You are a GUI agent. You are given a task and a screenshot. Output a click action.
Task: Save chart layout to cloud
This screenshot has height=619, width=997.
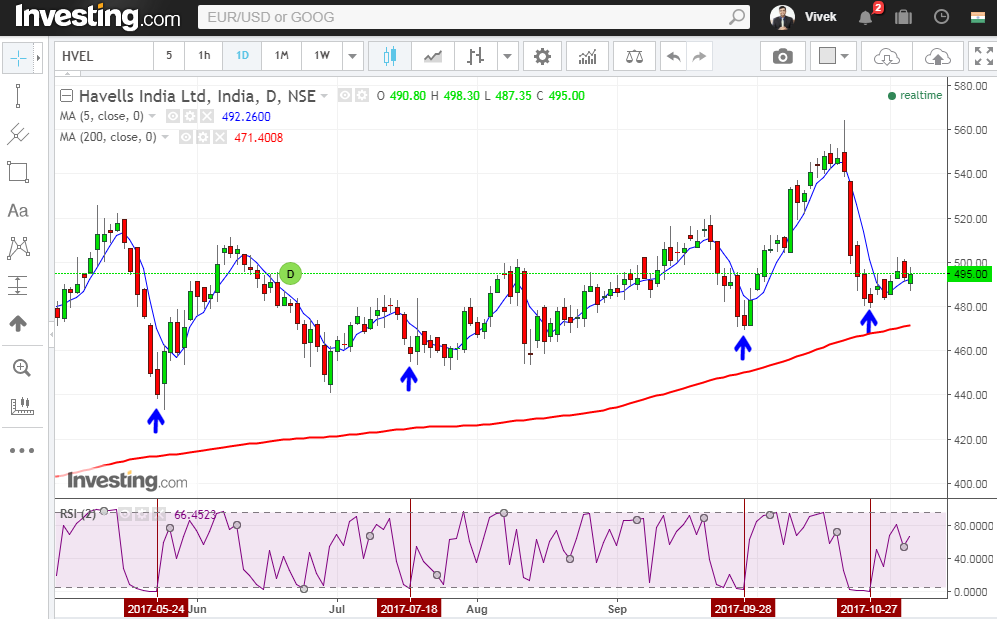click(937, 57)
